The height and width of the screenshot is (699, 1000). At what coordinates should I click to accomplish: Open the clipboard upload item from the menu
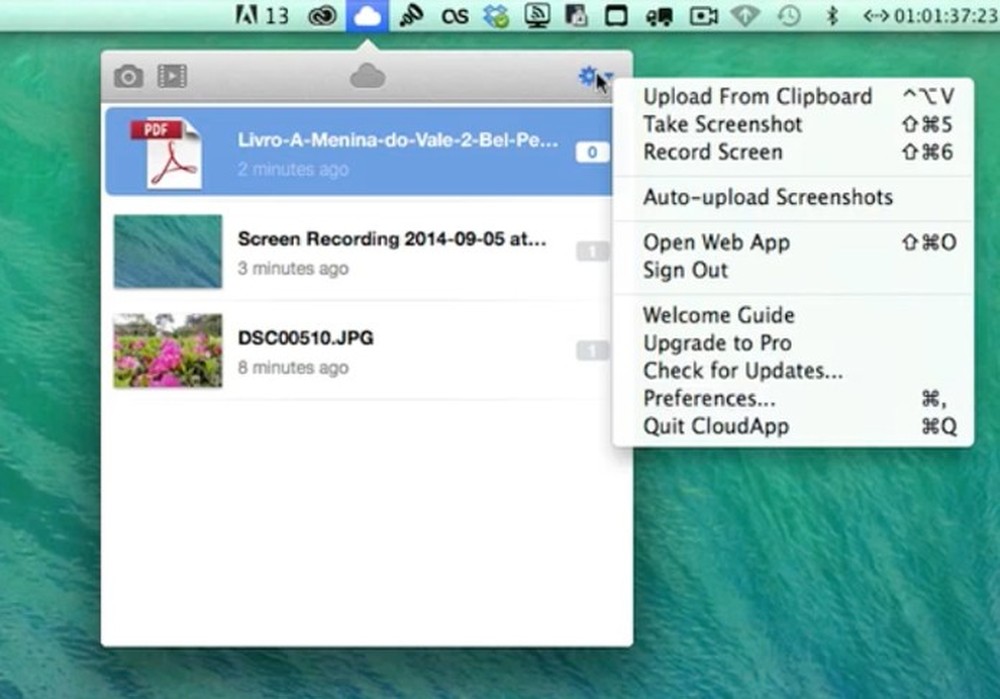(x=757, y=96)
